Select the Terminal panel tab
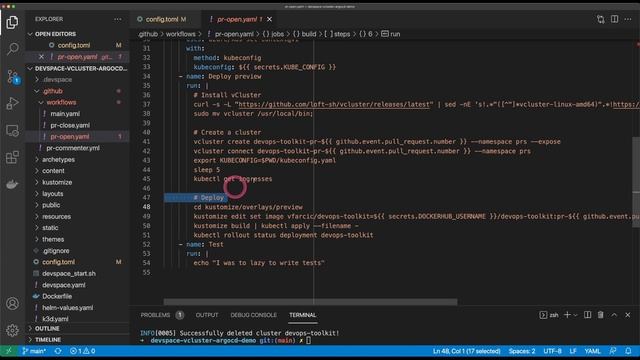This screenshot has width=640, height=360. coord(302,315)
